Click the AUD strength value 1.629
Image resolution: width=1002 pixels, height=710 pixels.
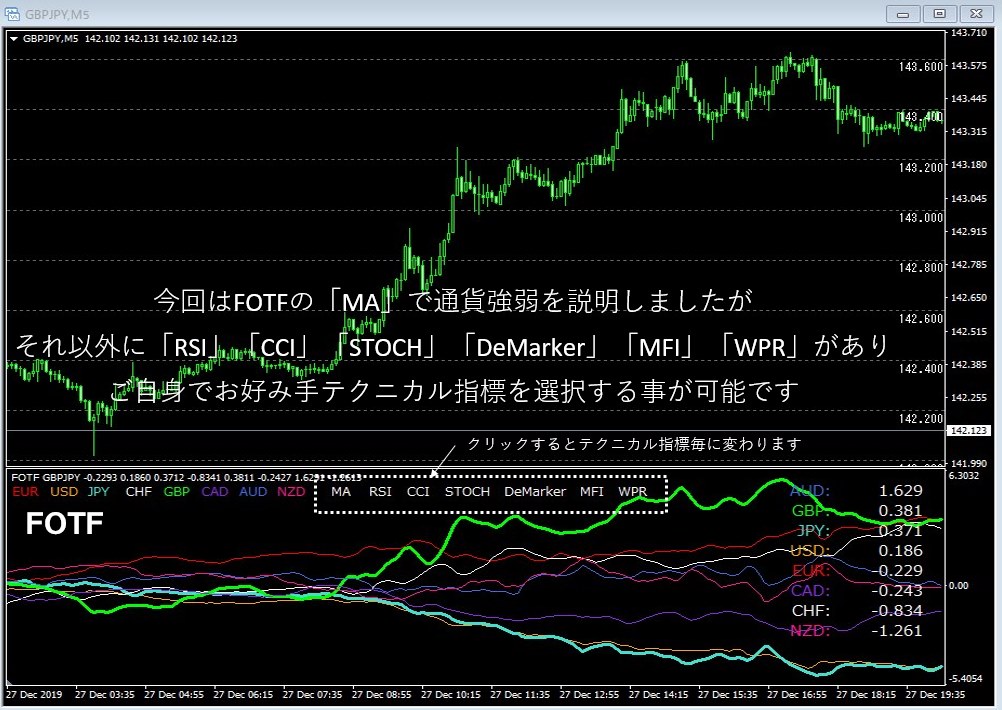pyautogui.click(x=900, y=490)
